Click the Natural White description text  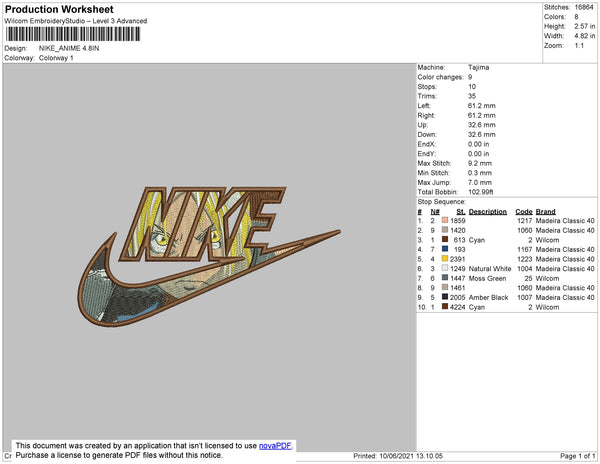tap(490, 269)
